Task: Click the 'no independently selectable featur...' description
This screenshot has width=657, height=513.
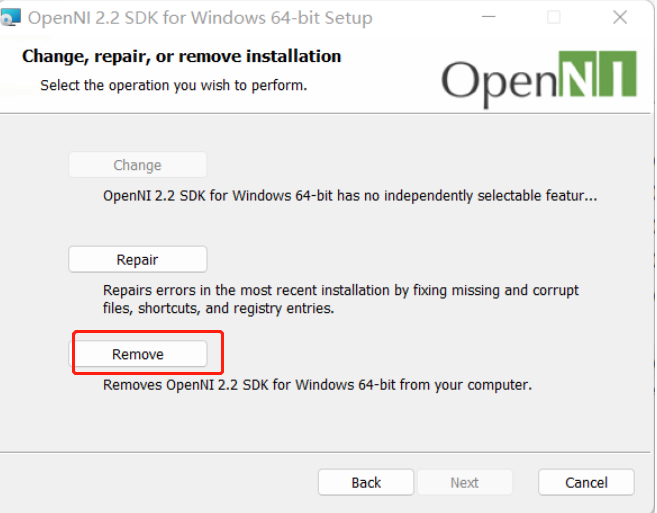Action: point(350,196)
